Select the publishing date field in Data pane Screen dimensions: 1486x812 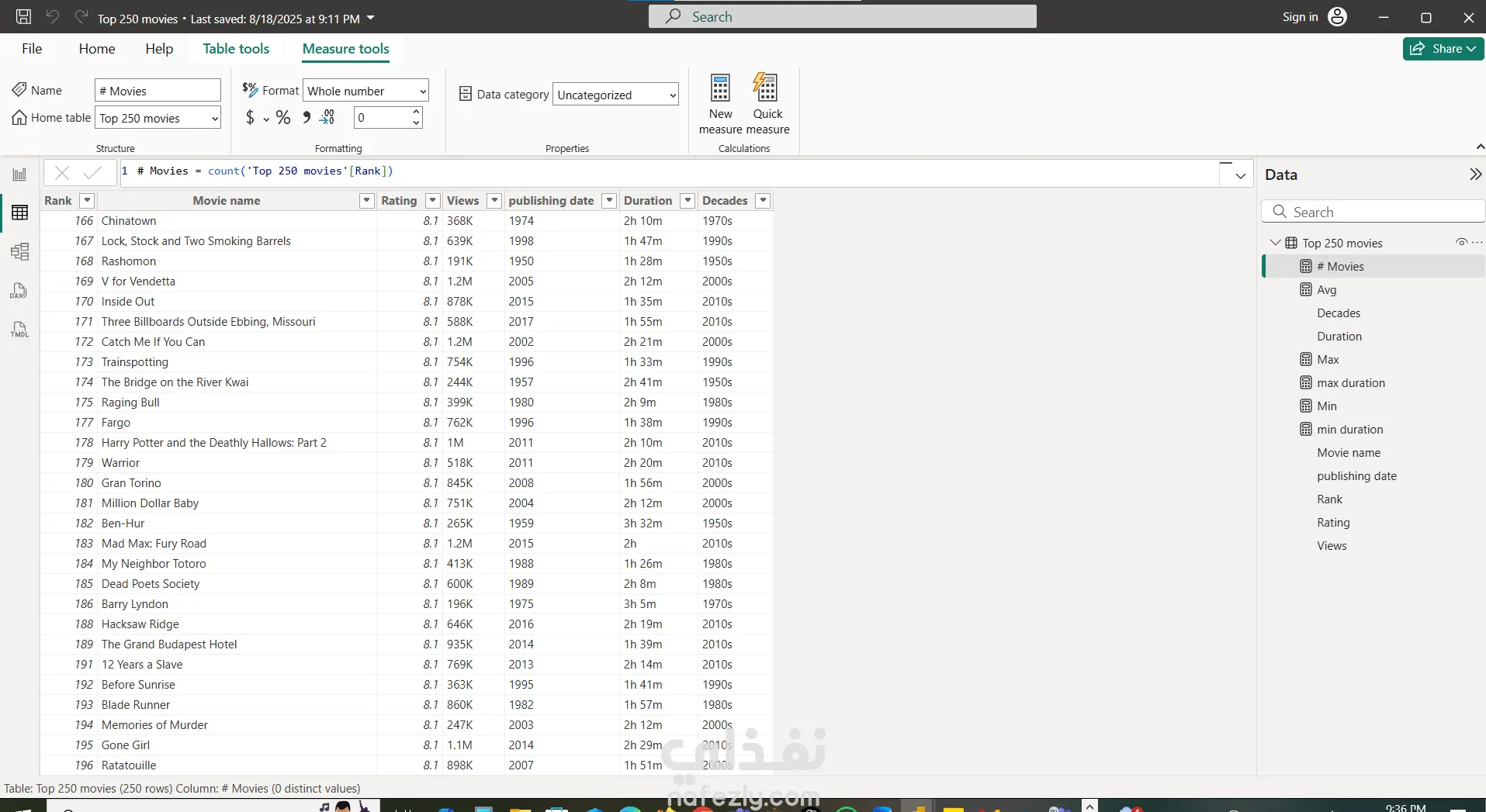(x=1356, y=476)
